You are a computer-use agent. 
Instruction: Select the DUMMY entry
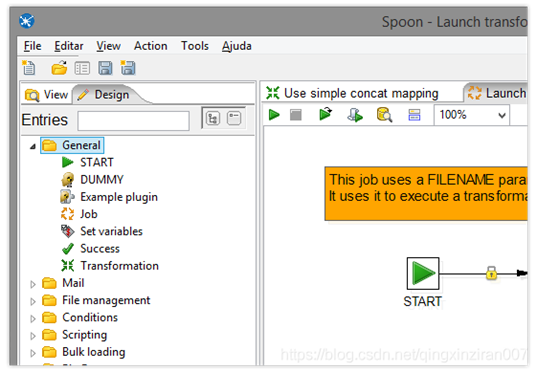point(92,179)
